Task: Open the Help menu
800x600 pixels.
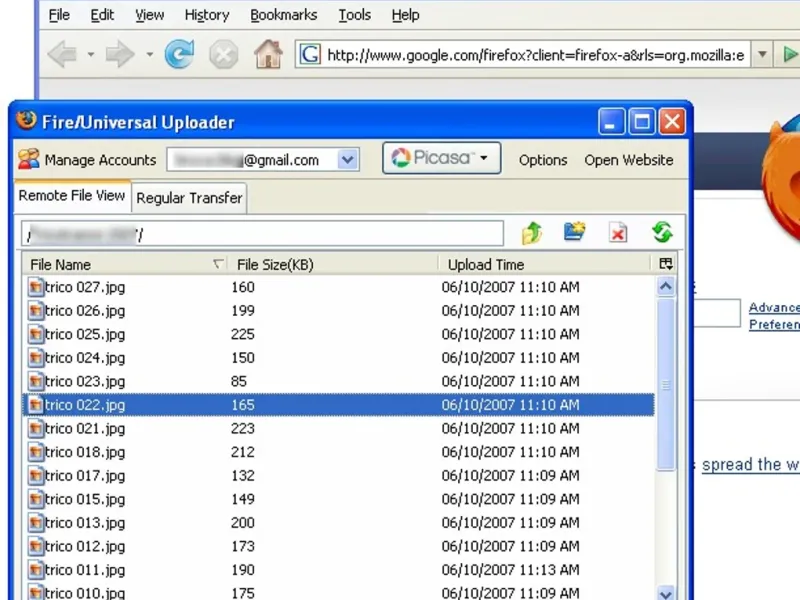Action: (406, 15)
